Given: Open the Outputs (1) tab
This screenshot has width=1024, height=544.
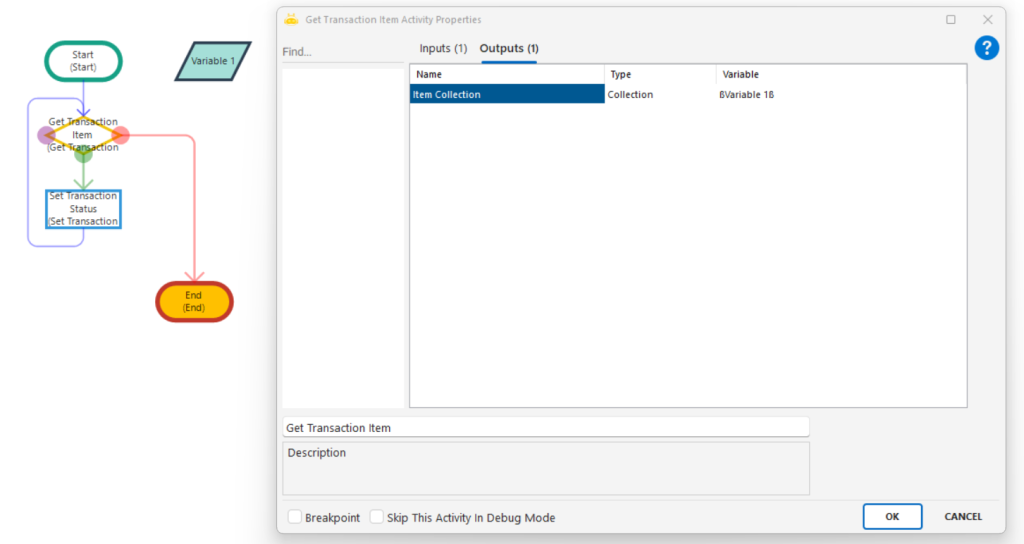Looking at the screenshot, I should tap(509, 49).
